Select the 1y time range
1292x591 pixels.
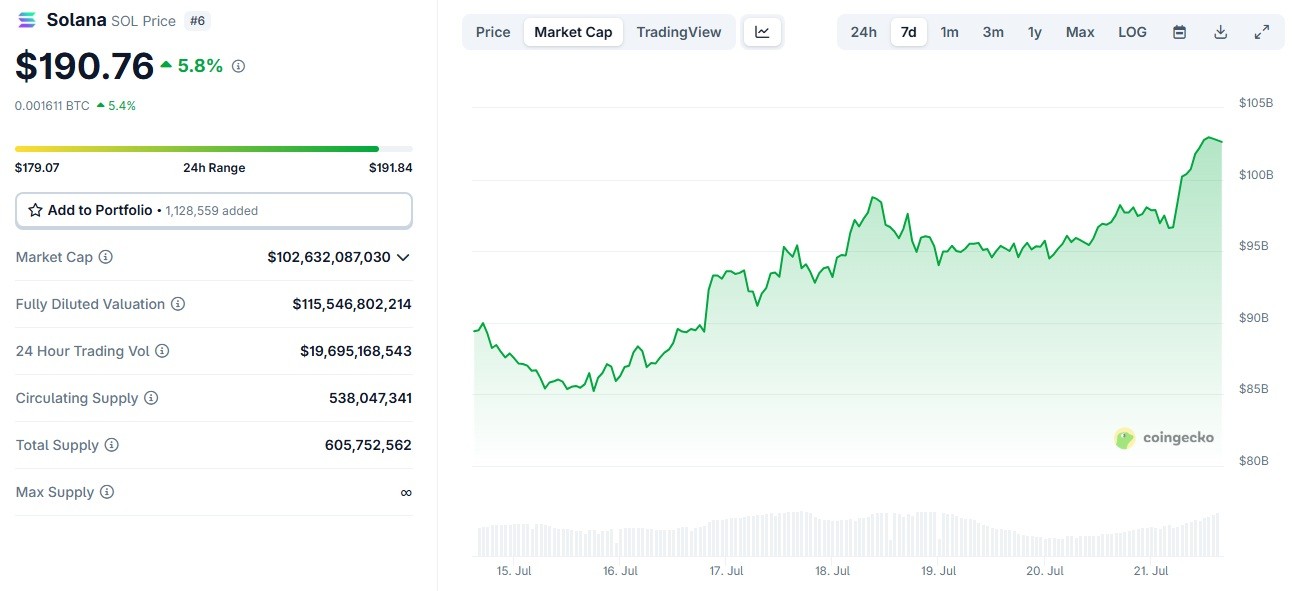(x=1035, y=32)
